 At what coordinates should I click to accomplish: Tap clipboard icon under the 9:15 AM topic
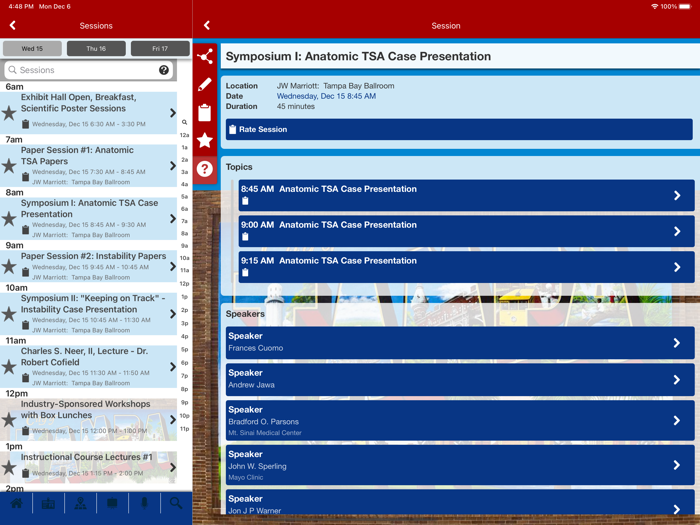(x=245, y=272)
